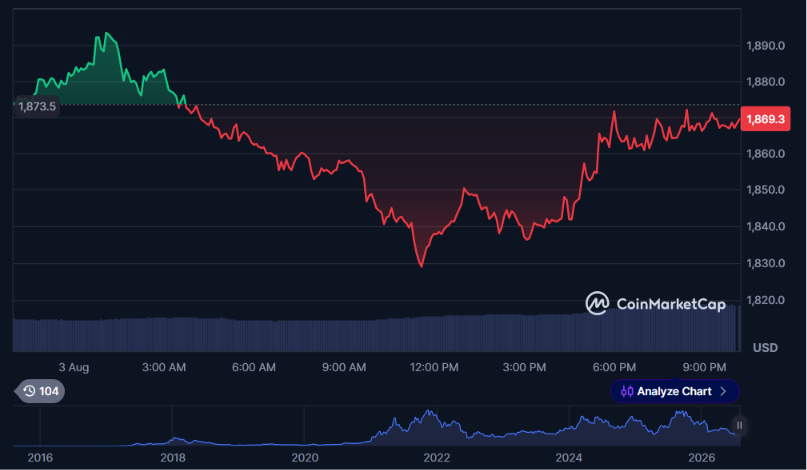Click the 12:00 PM time axis label

click(x=434, y=368)
